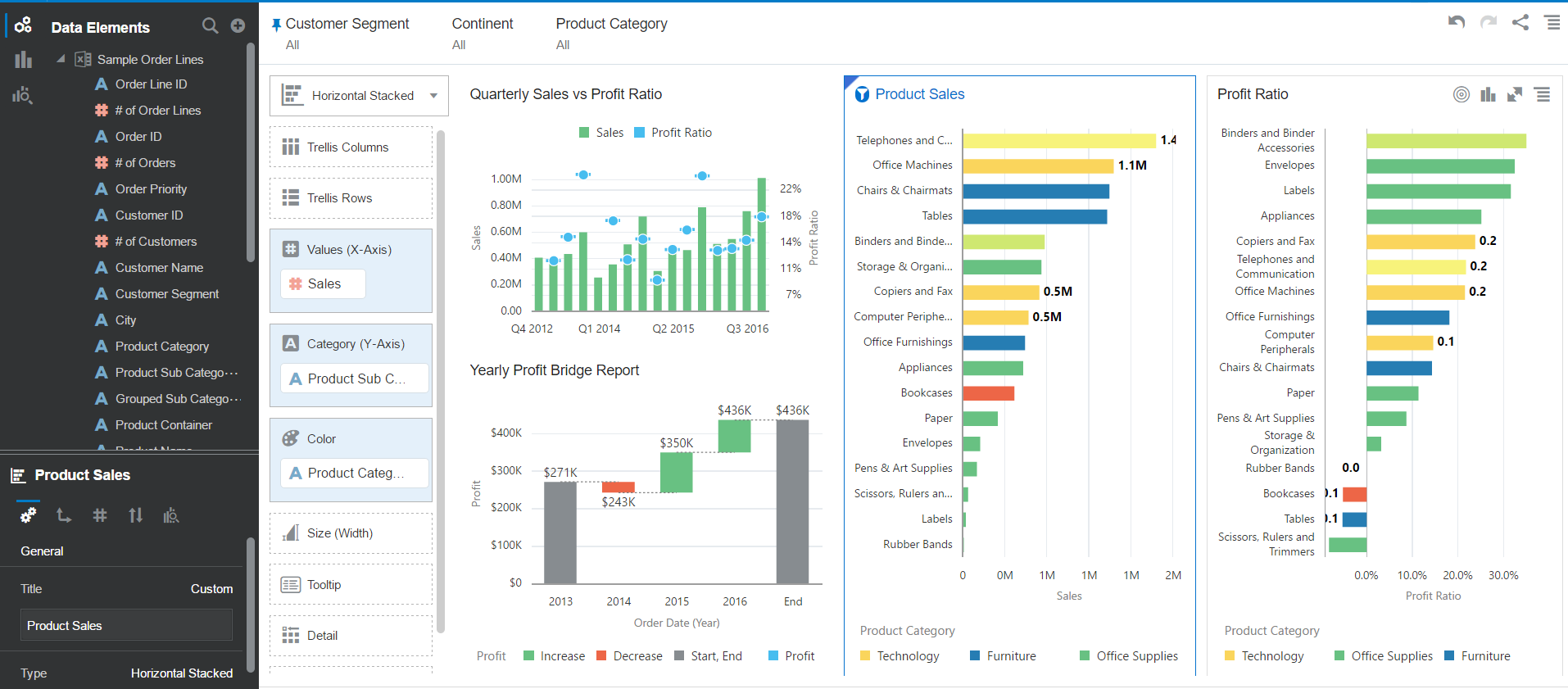Click the Sales pill in Values X-Axis
Screen dimensions: 1568x689
coord(323,284)
